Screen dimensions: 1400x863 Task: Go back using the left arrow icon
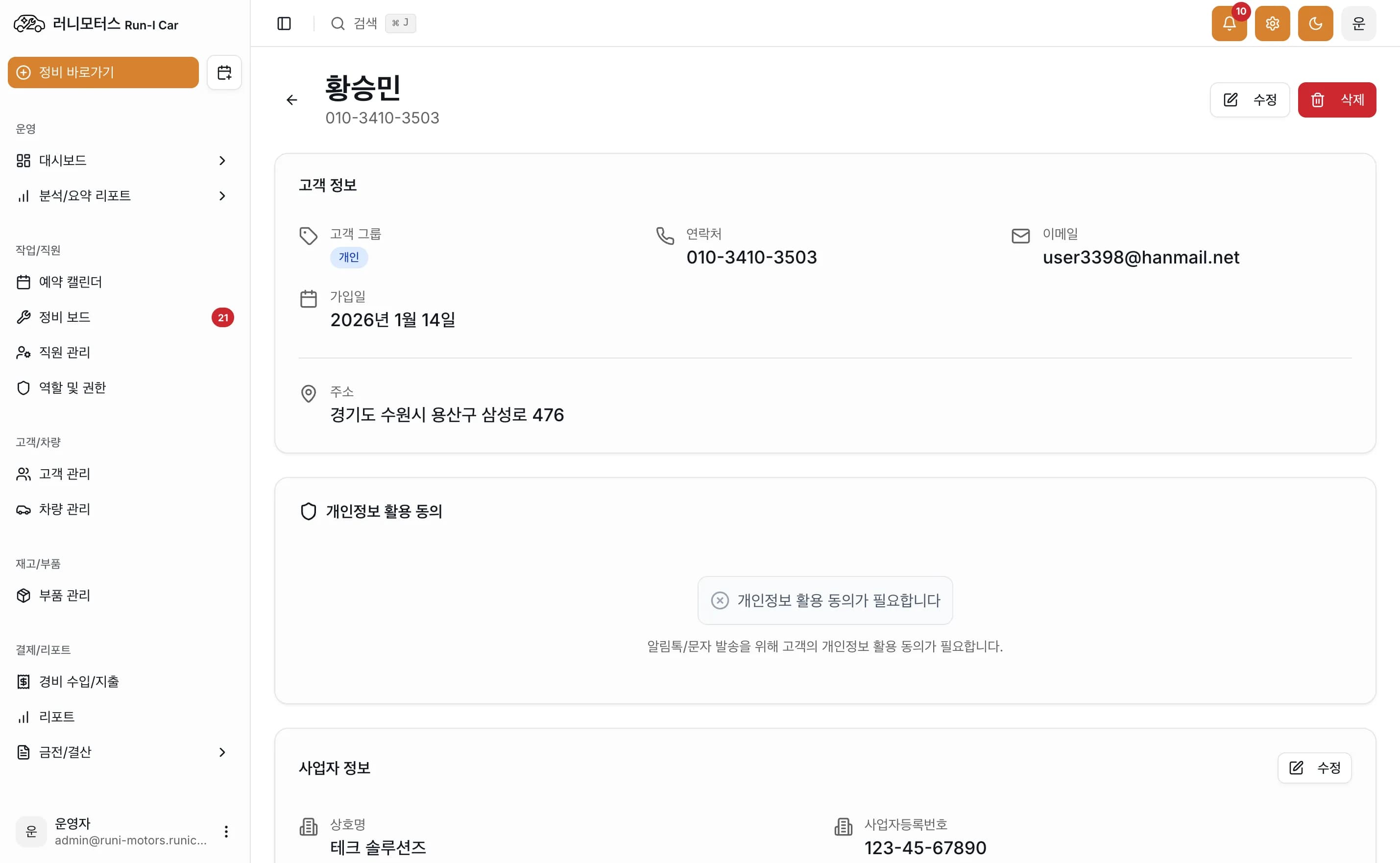point(291,100)
